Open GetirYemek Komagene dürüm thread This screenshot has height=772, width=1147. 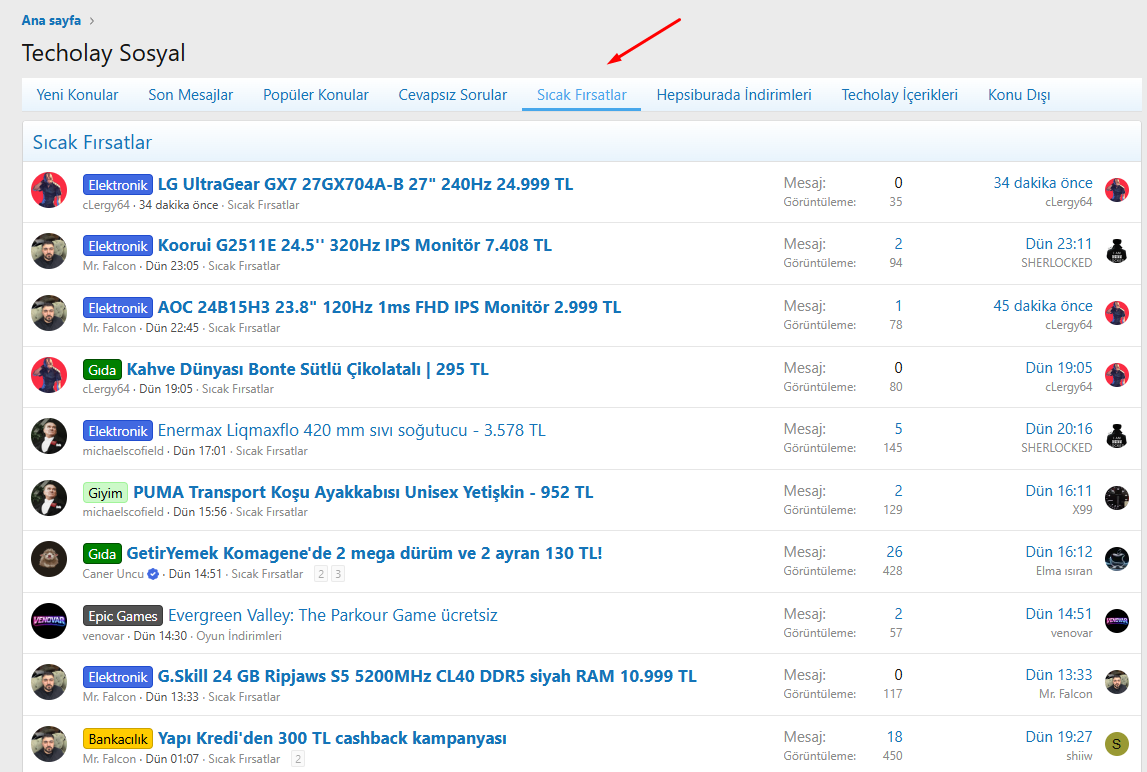click(364, 553)
